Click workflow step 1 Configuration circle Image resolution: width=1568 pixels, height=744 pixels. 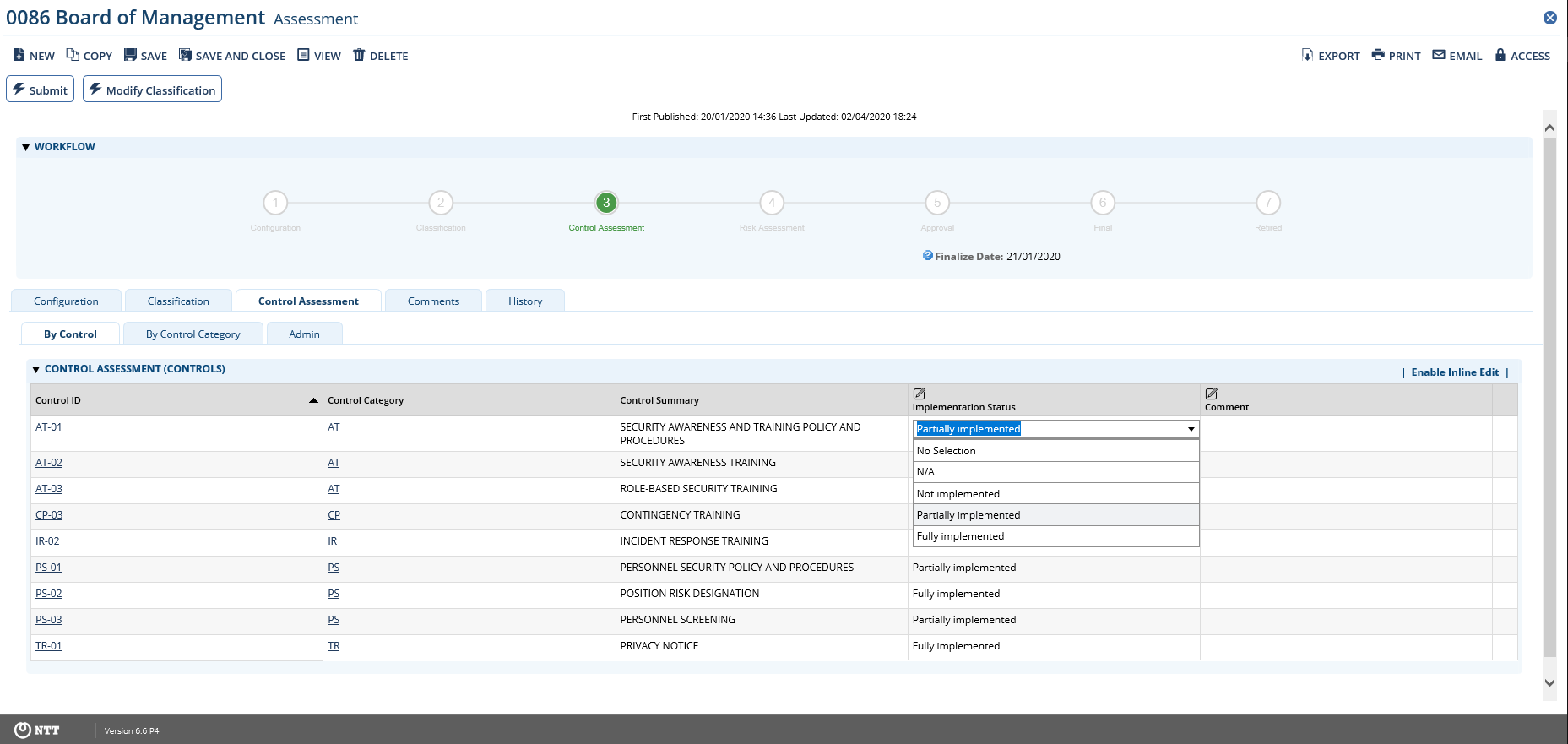pyautogui.click(x=275, y=203)
